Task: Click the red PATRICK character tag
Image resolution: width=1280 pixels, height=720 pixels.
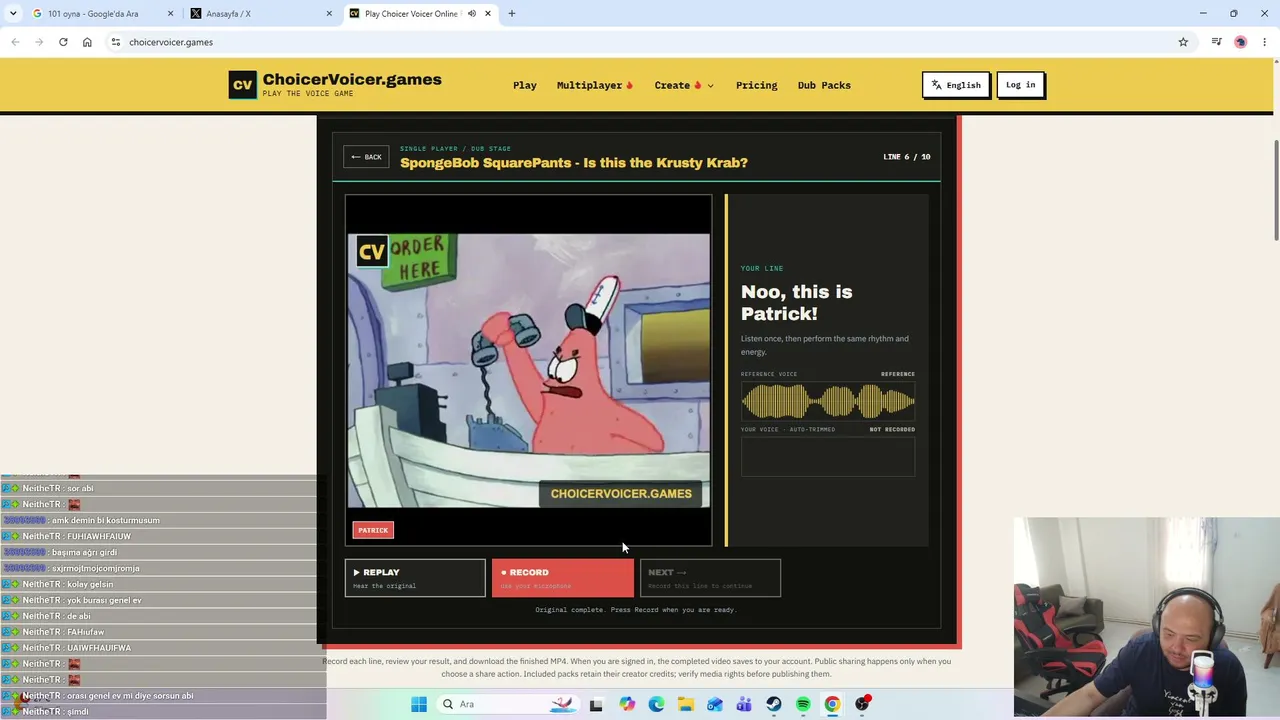Action: [x=373, y=530]
